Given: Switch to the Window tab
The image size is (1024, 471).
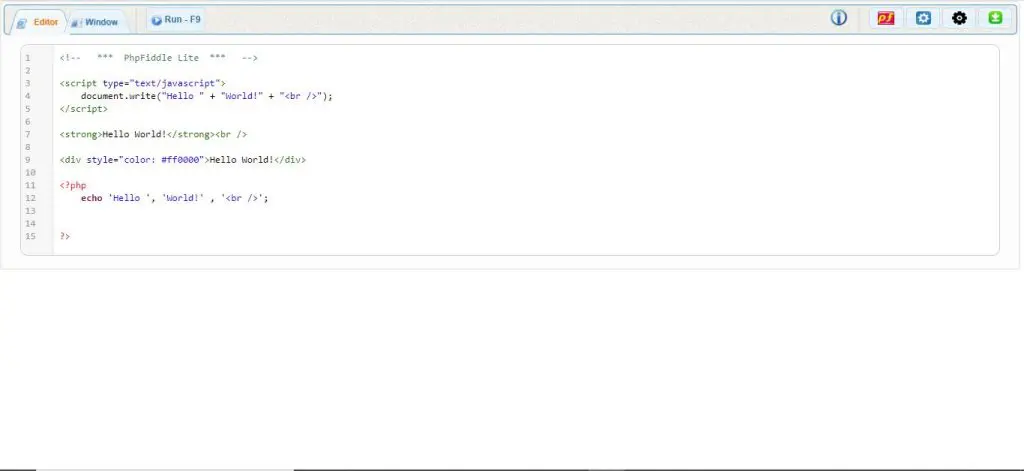Looking at the screenshot, I should coord(95,22).
